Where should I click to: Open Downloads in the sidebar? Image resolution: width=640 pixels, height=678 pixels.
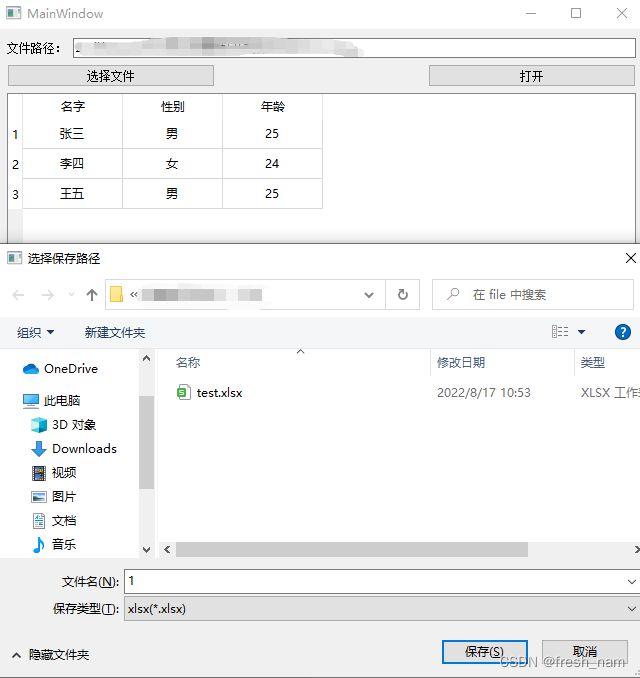tap(74, 448)
